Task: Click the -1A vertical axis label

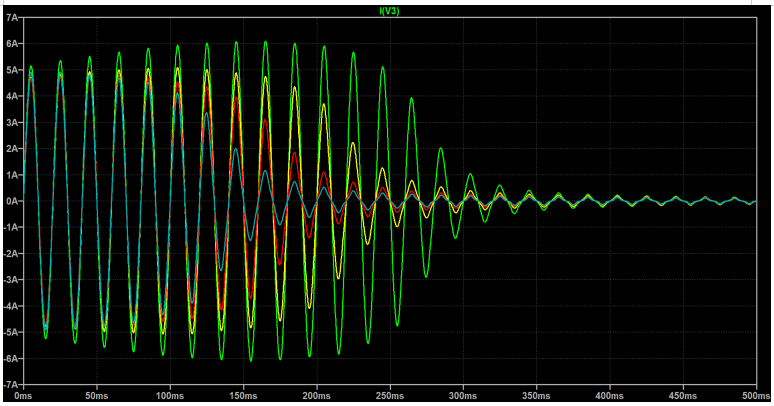Action: click(x=11, y=228)
